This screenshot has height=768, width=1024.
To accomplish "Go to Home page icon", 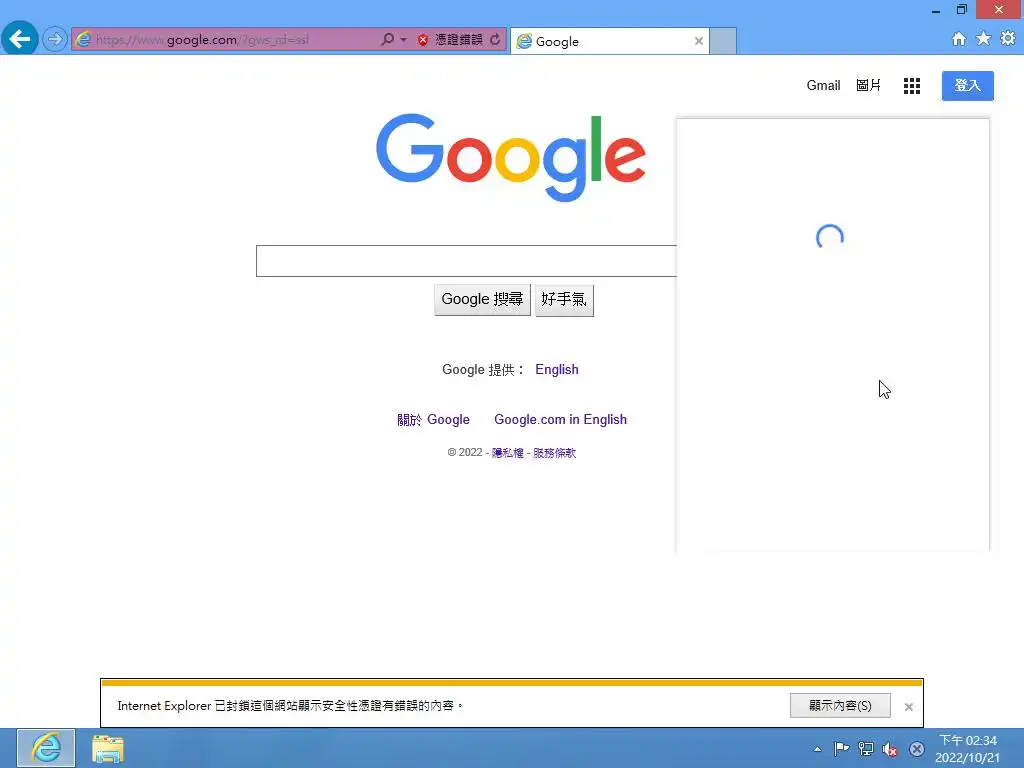I will [x=958, y=39].
